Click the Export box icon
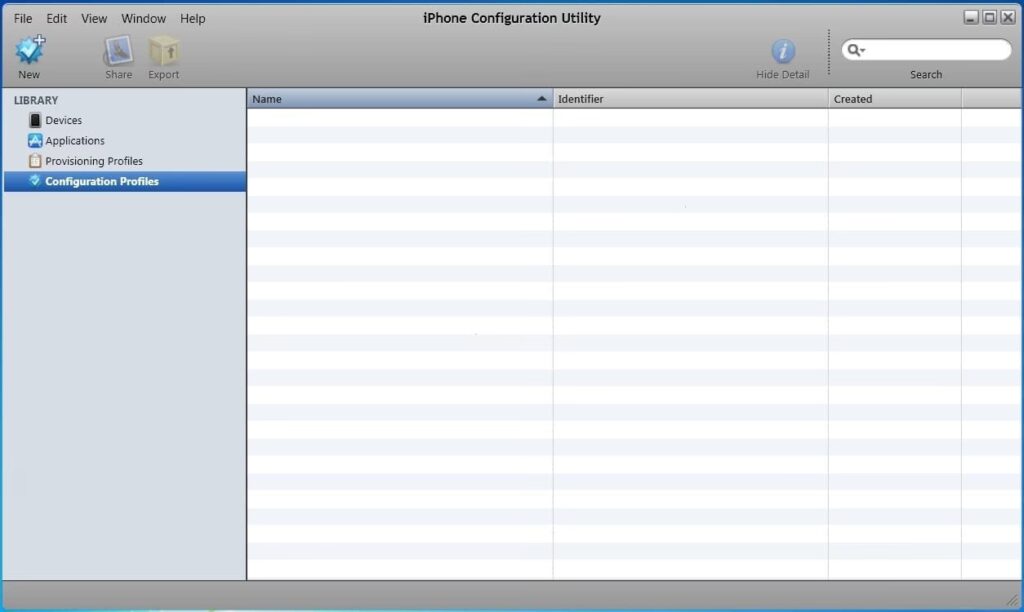The image size is (1024, 612). [x=164, y=51]
